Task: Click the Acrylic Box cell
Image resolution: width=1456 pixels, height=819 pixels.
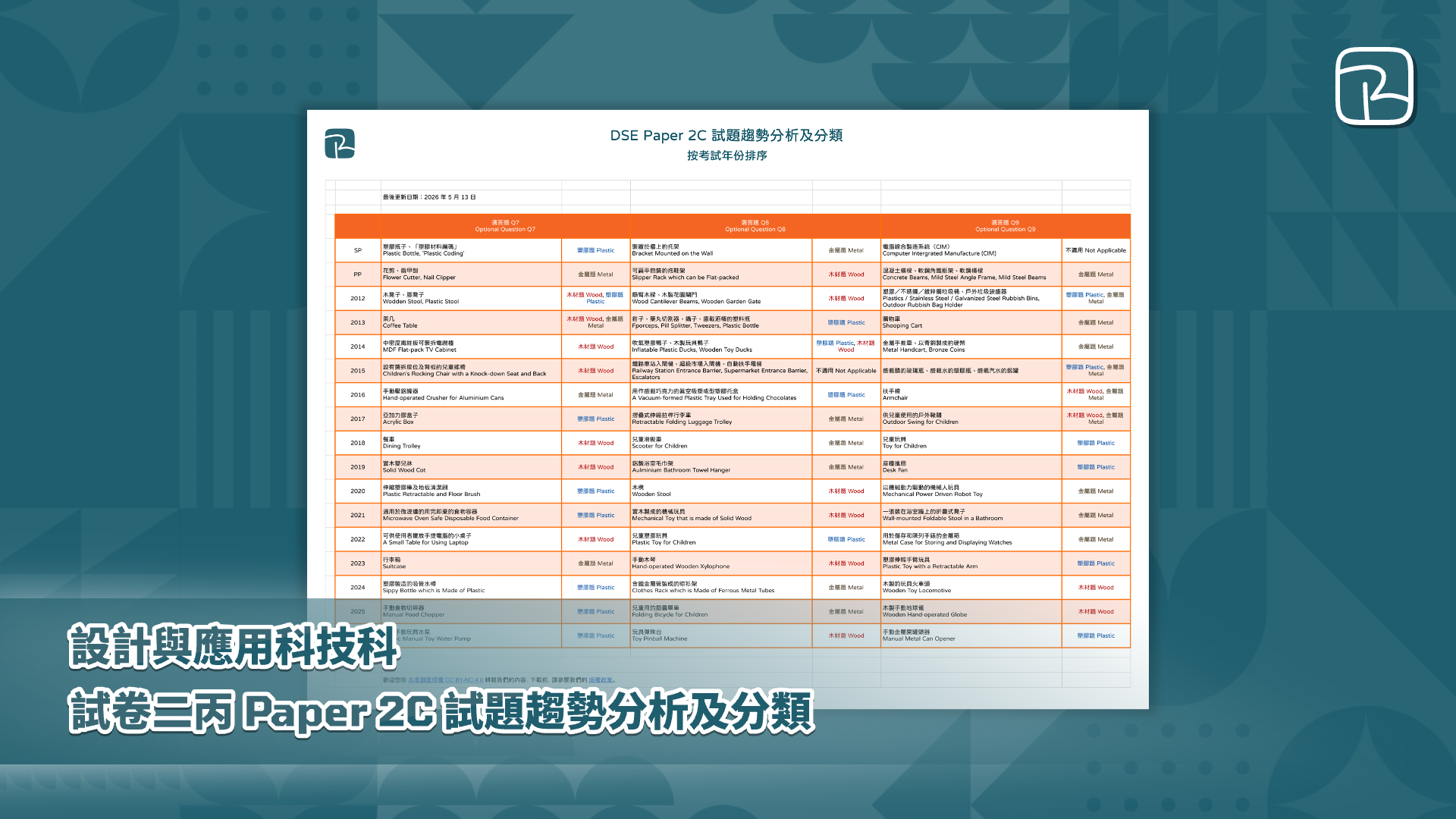Action: click(x=471, y=419)
